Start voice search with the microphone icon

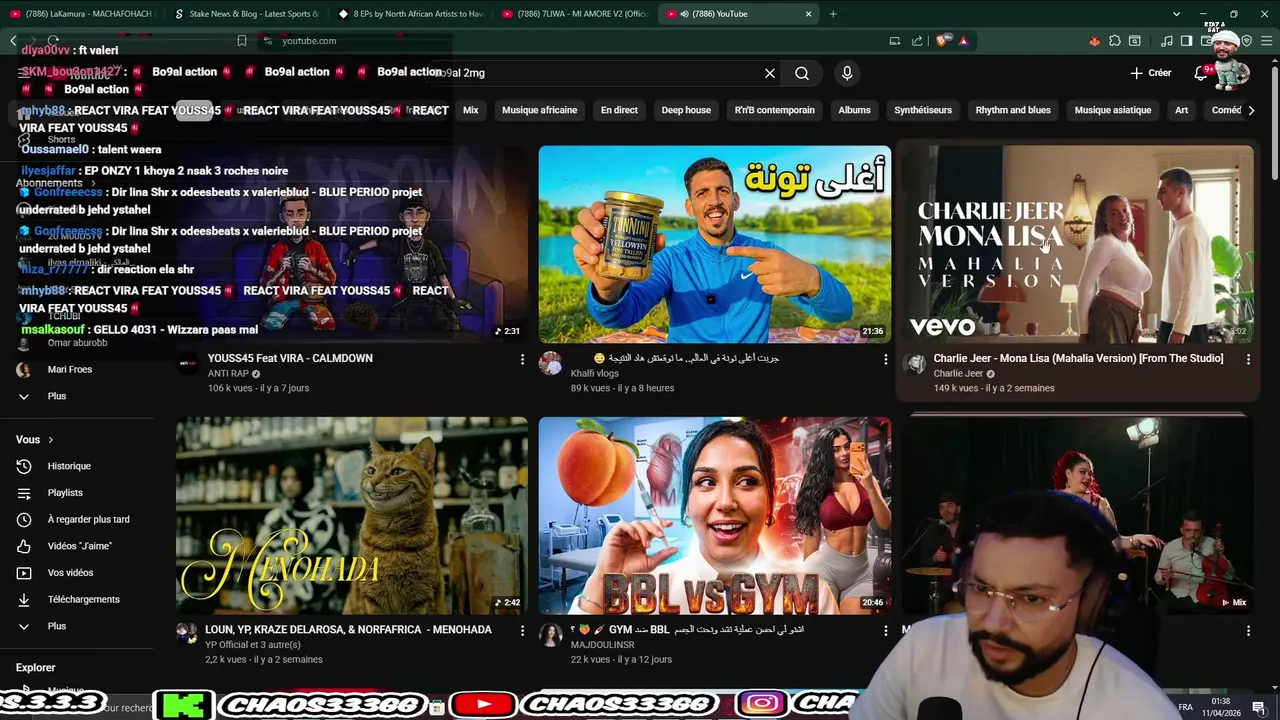(x=847, y=73)
